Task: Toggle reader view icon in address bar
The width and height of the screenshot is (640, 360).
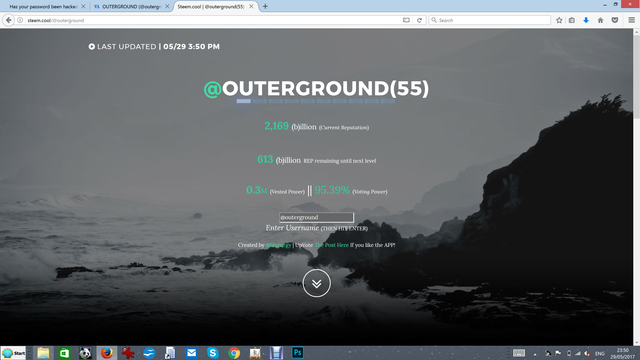Action: point(406,20)
